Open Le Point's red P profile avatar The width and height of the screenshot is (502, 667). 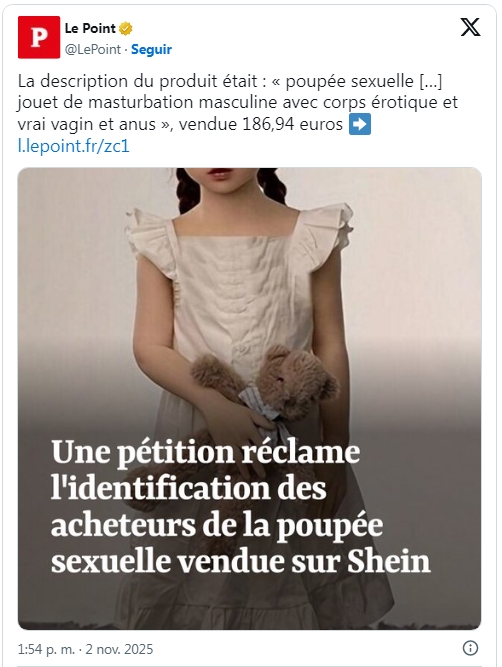pyautogui.click(x=39, y=37)
